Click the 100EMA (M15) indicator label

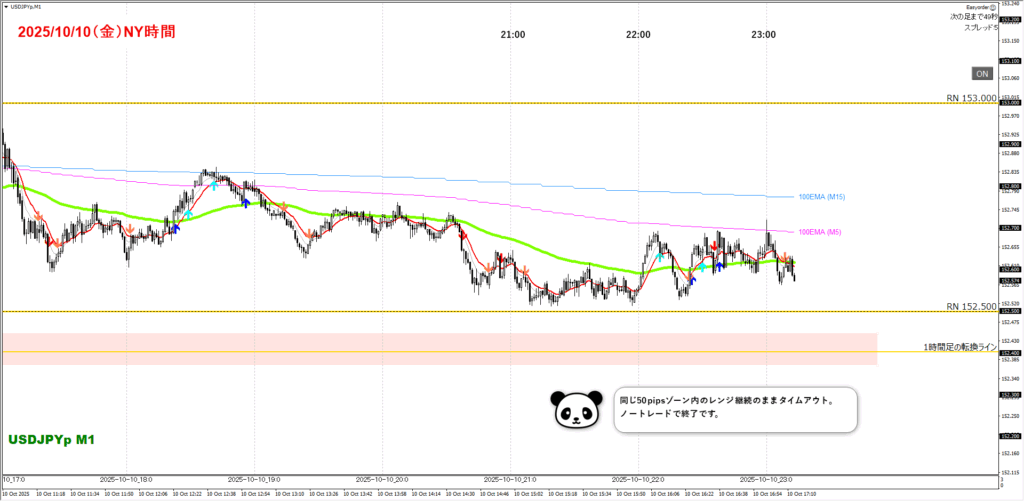[822, 197]
